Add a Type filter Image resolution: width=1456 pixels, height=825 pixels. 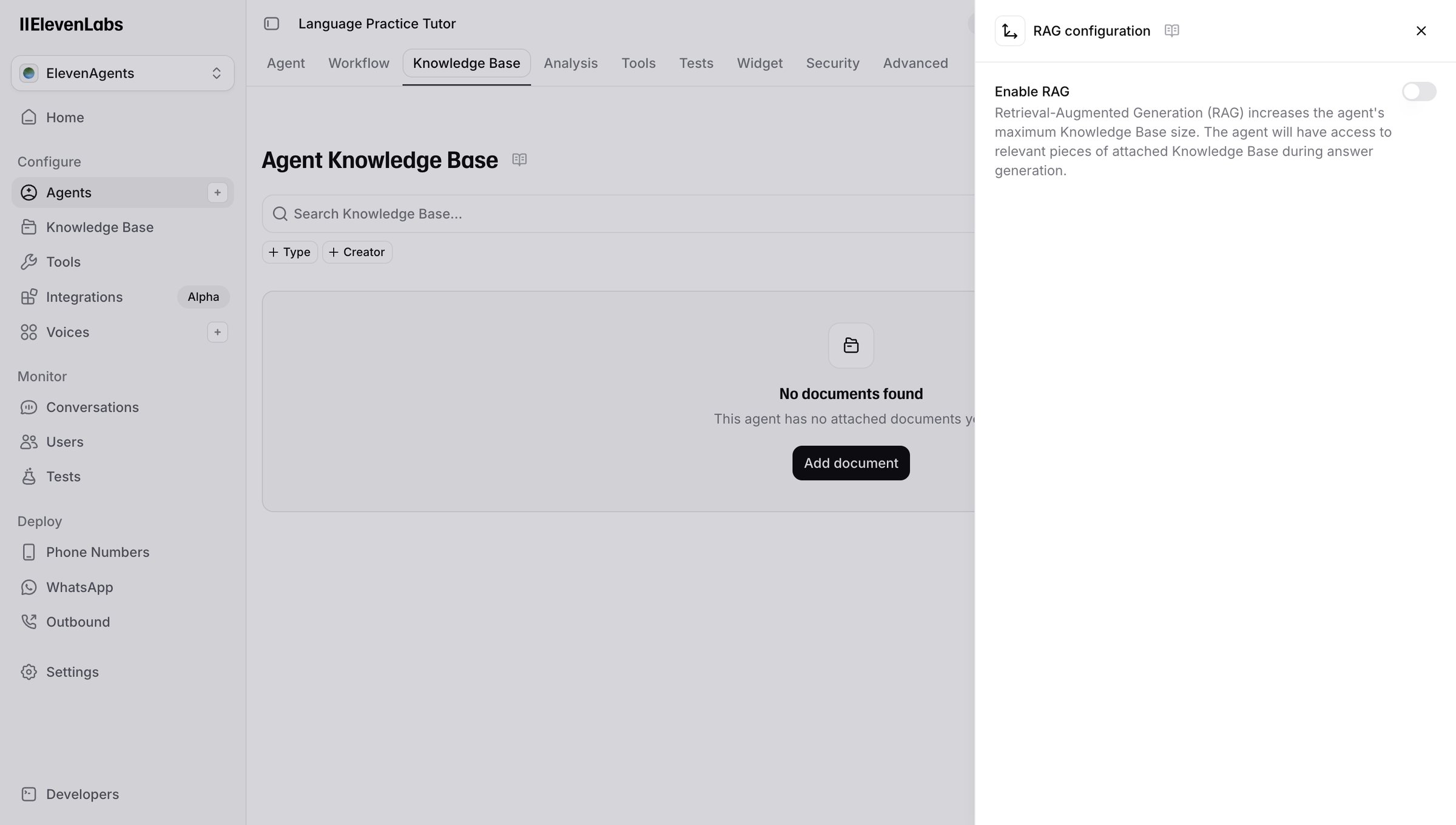click(x=290, y=252)
